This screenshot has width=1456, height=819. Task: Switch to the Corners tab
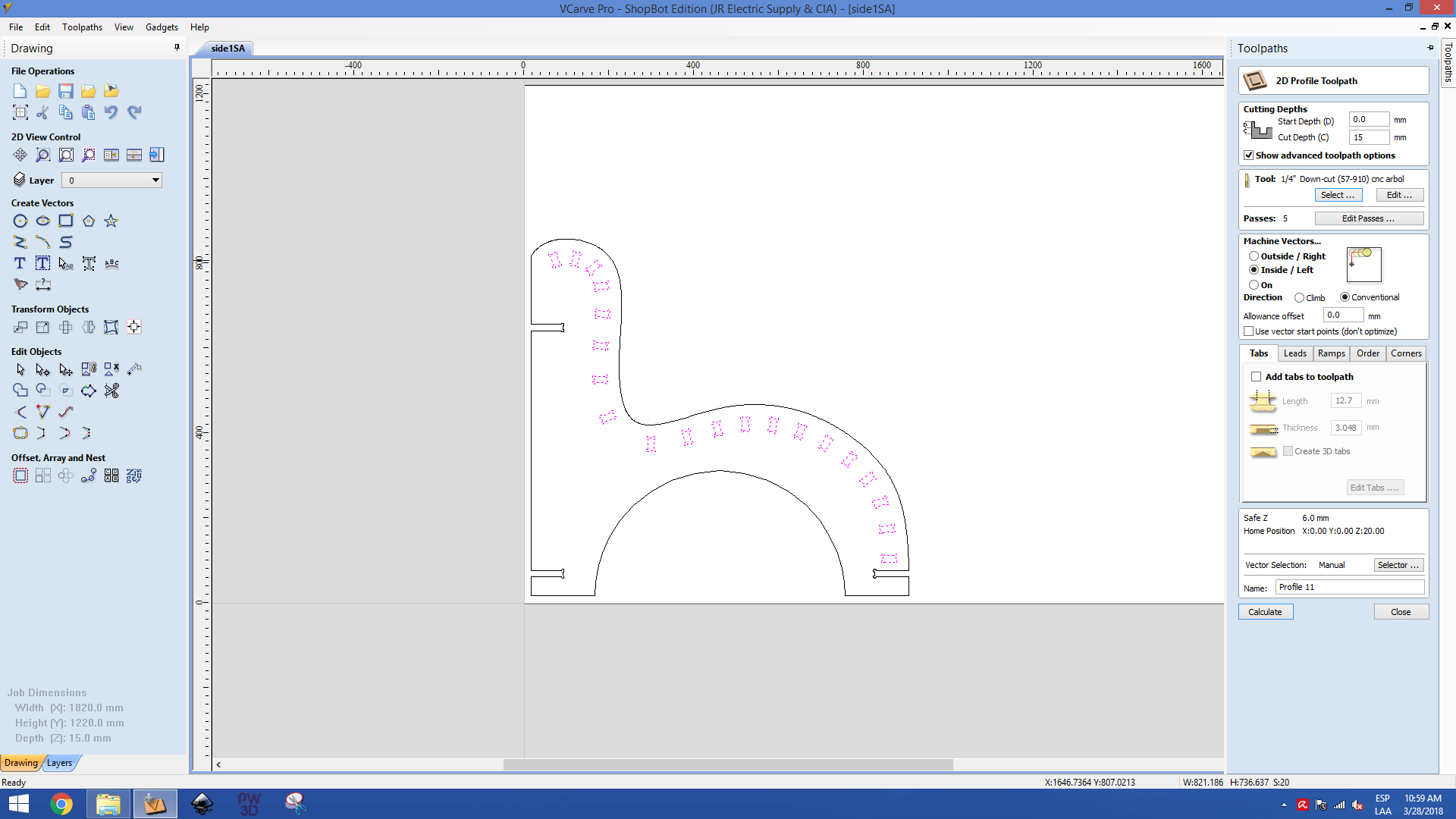click(x=1406, y=353)
